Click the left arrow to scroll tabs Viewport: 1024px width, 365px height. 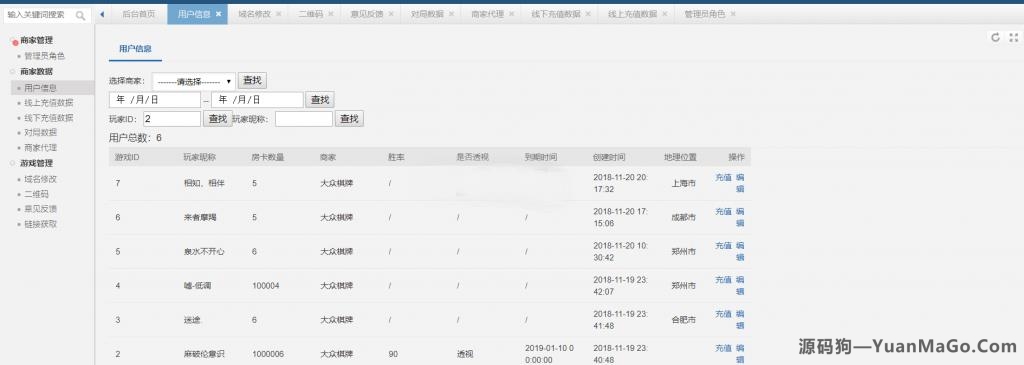tap(103, 14)
